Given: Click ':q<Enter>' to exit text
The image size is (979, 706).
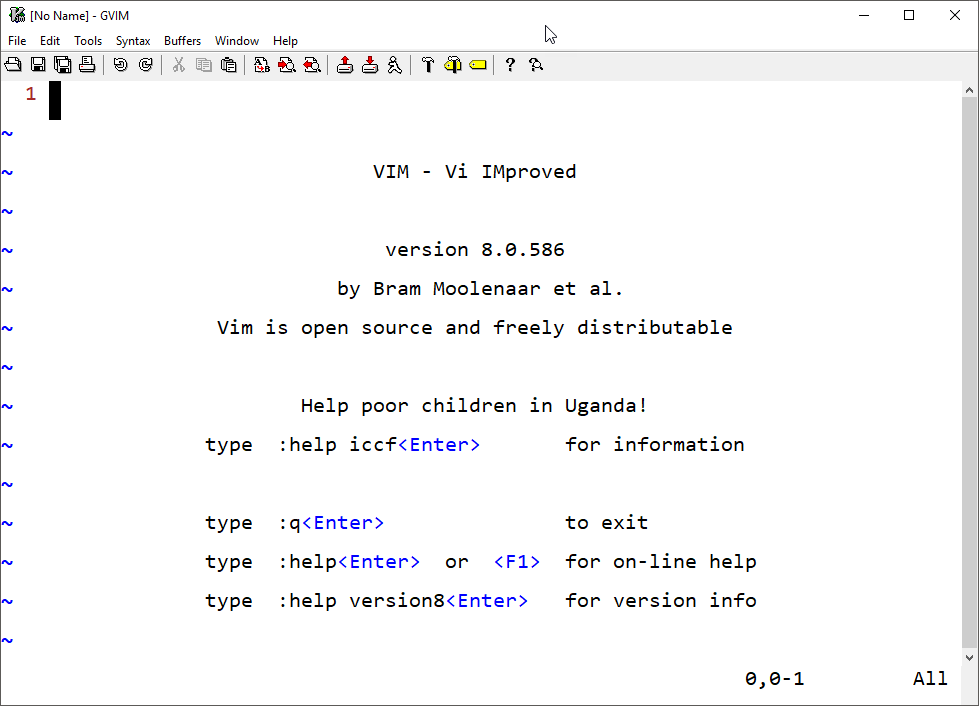Looking at the screenshot, I should pyautogui.click(x=331, y=522).
